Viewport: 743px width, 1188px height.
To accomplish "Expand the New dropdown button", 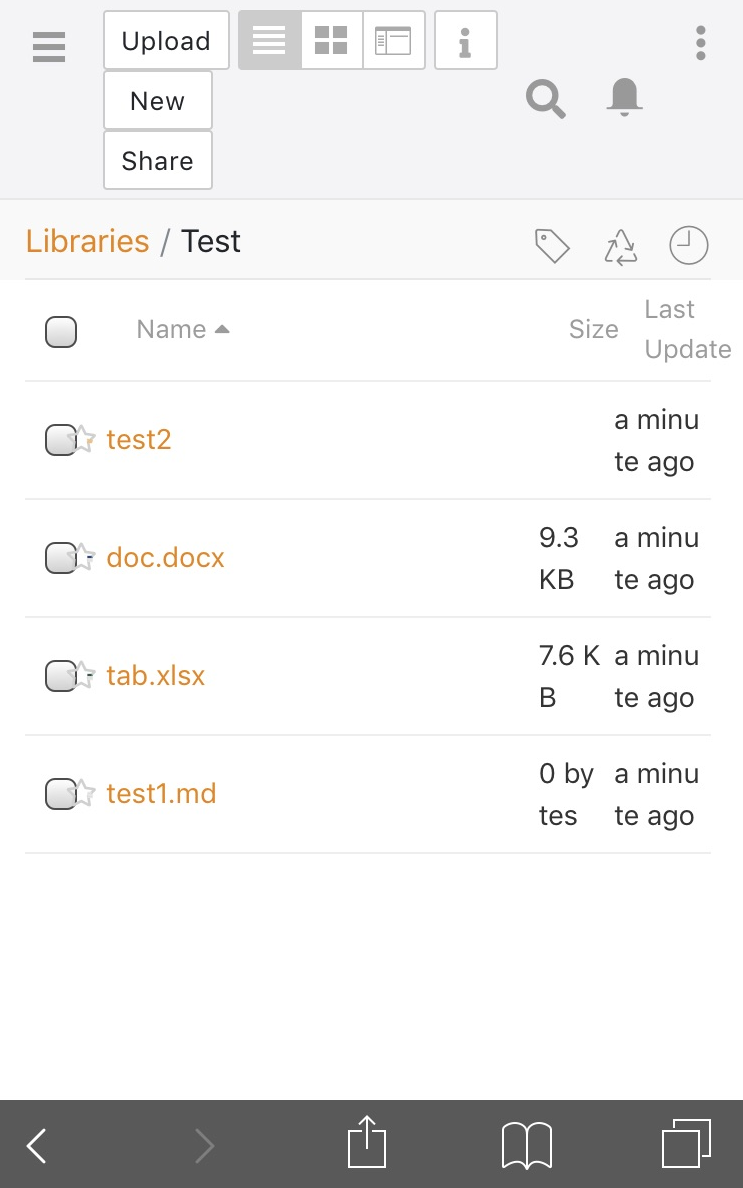I will 157,100.
